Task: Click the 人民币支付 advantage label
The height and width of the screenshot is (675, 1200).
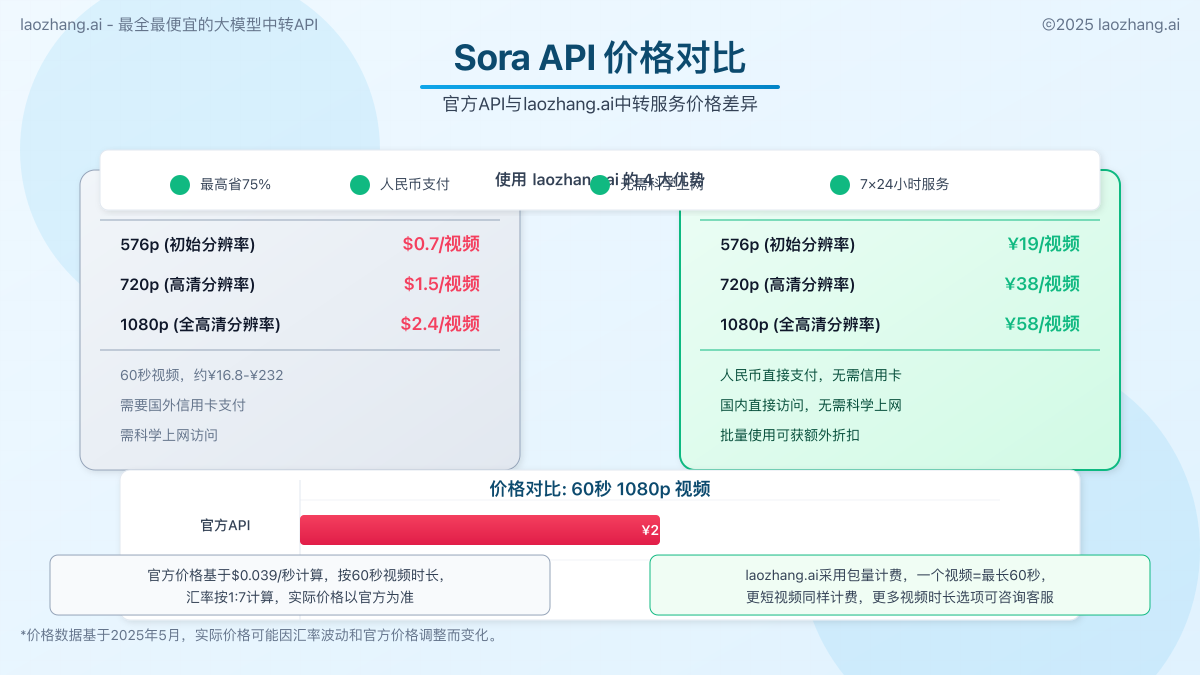Action: (415, 185)
